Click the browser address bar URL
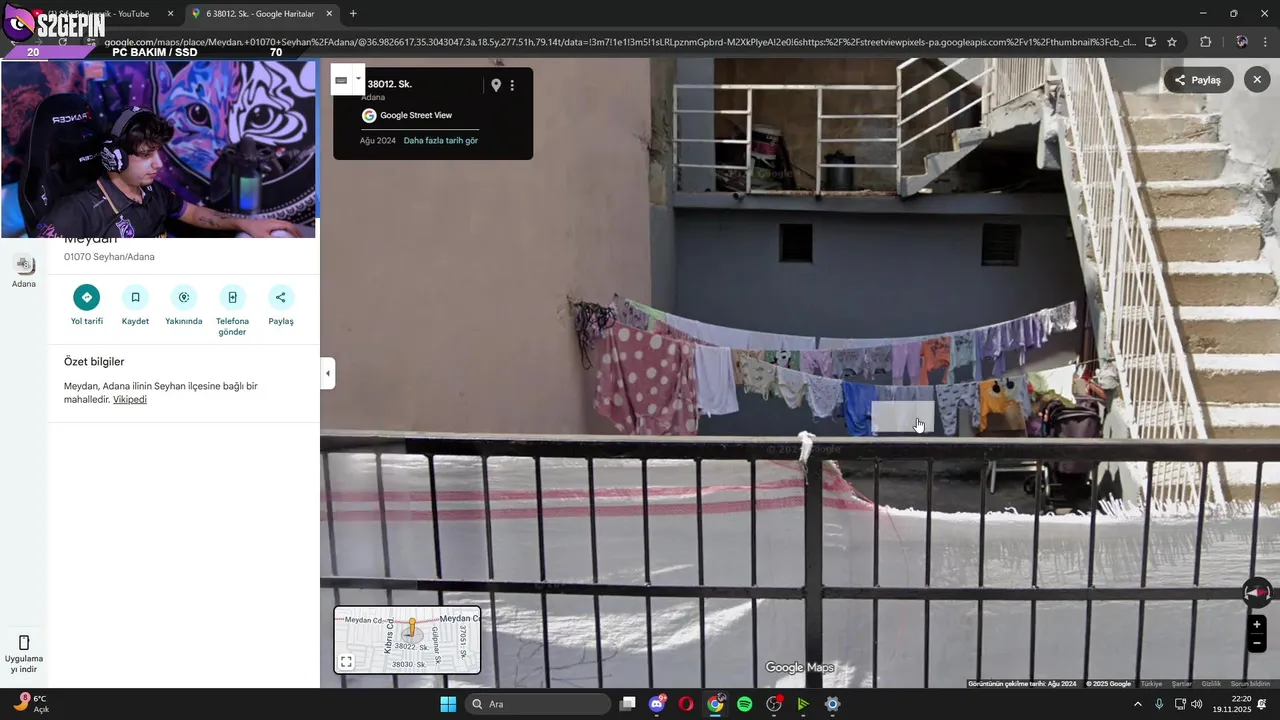 [x=620, y=42]
